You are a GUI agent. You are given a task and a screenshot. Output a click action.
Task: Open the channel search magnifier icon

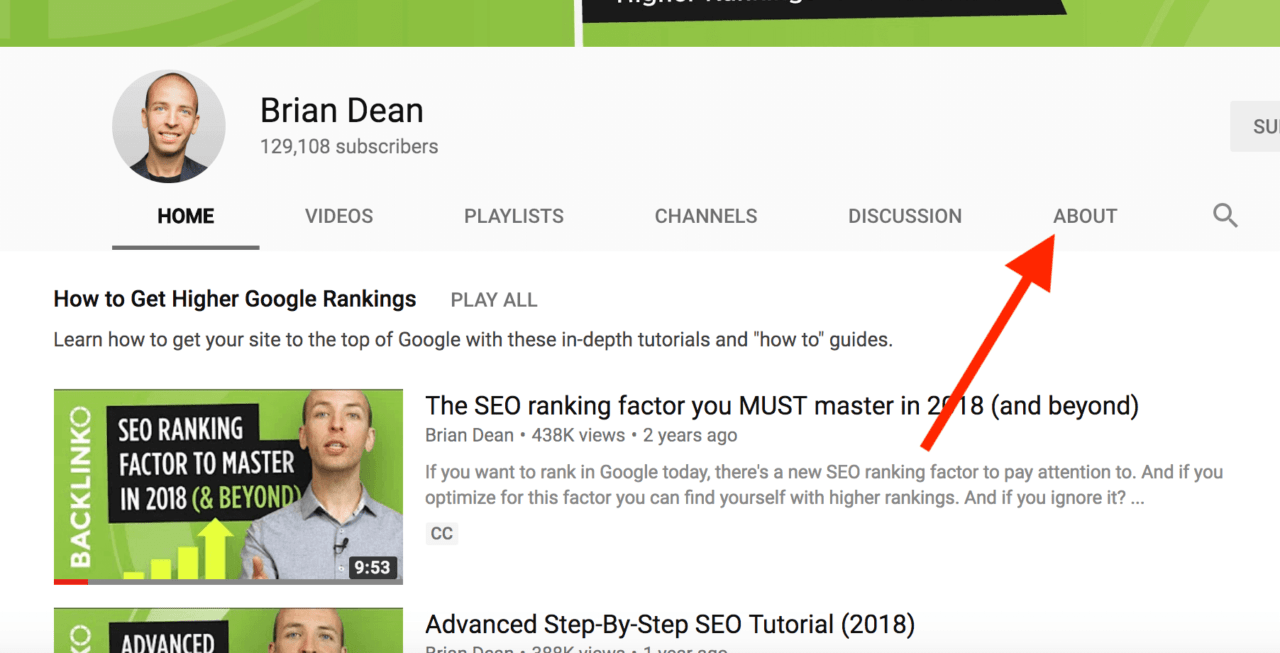coord(1224,215)
